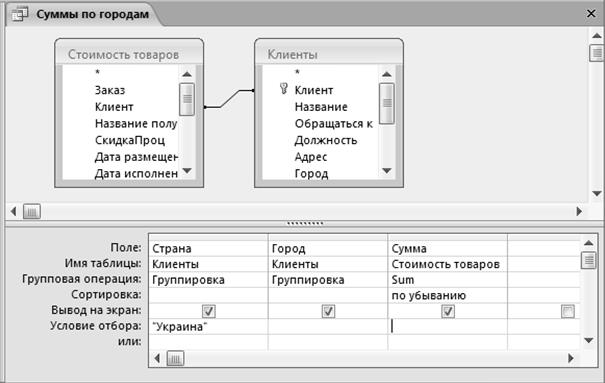
Task: Select the Обращаться к field
Action: (333, 123)
